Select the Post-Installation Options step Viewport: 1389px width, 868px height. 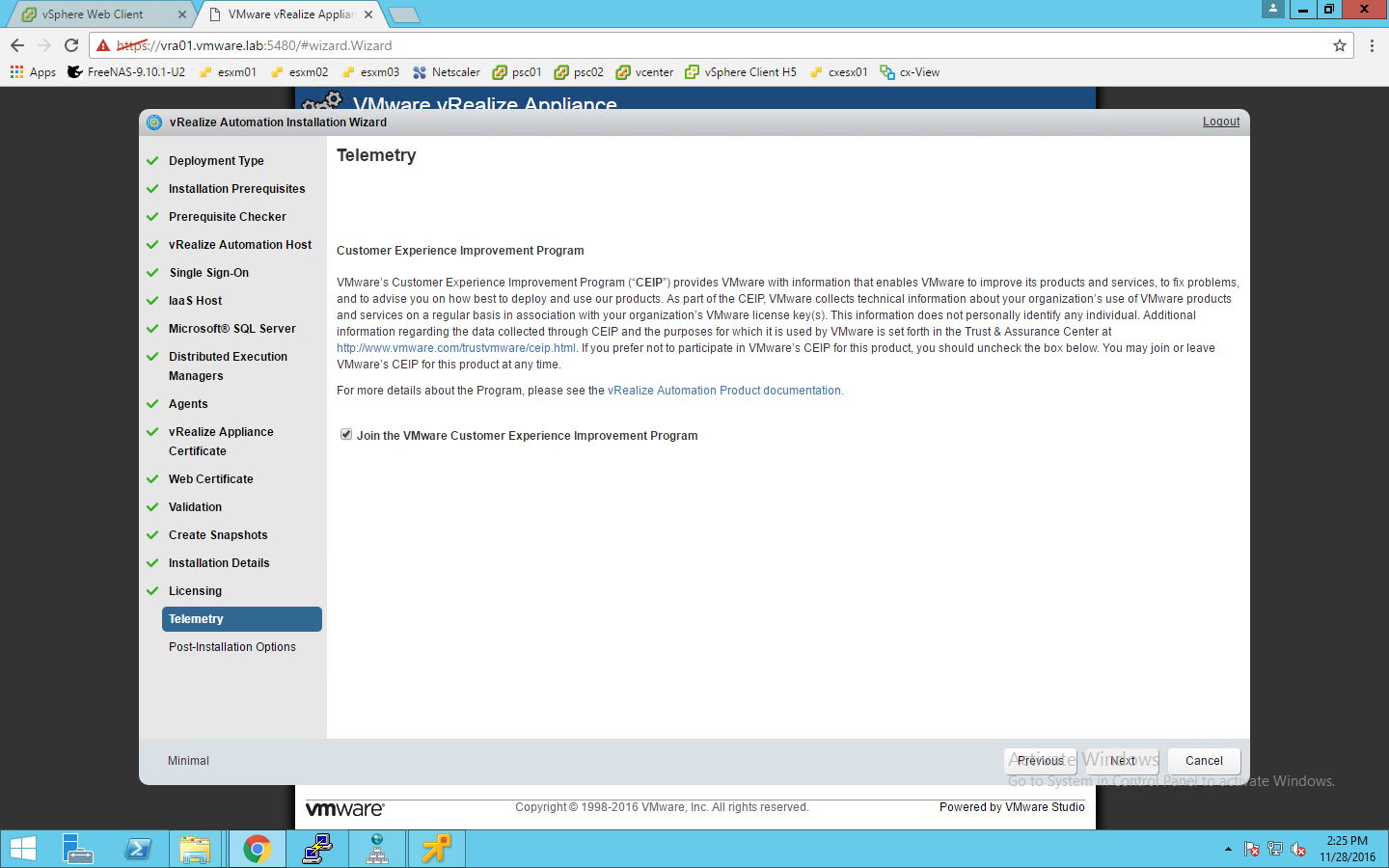(231, 647)
